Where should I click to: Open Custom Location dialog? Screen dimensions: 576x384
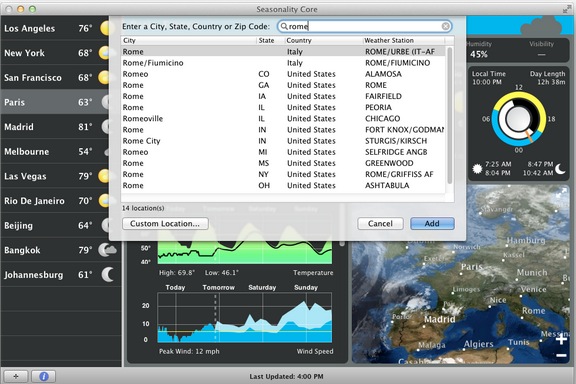pyautogui.click(x=165, y=223)
